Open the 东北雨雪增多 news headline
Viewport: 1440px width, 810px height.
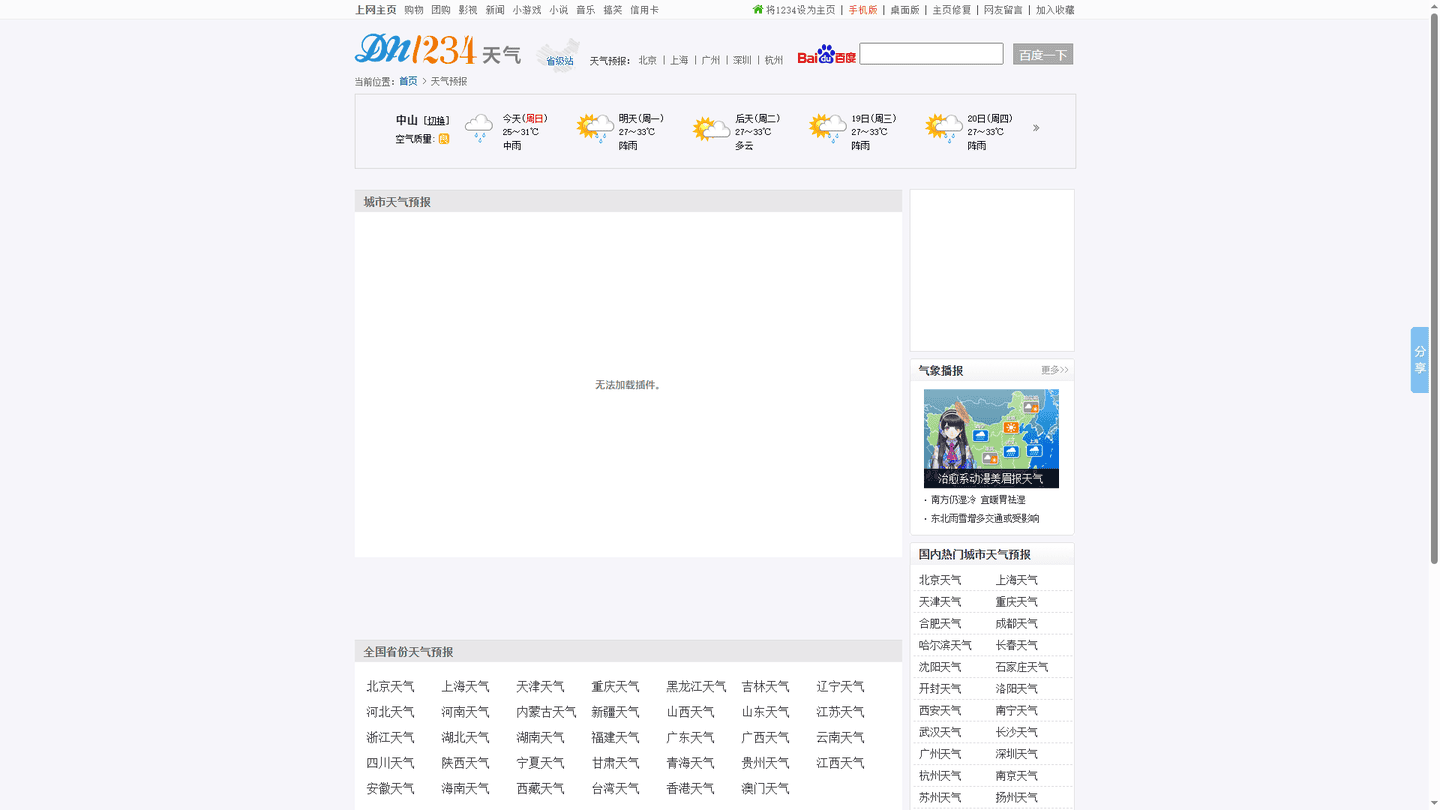click(985, 519)
